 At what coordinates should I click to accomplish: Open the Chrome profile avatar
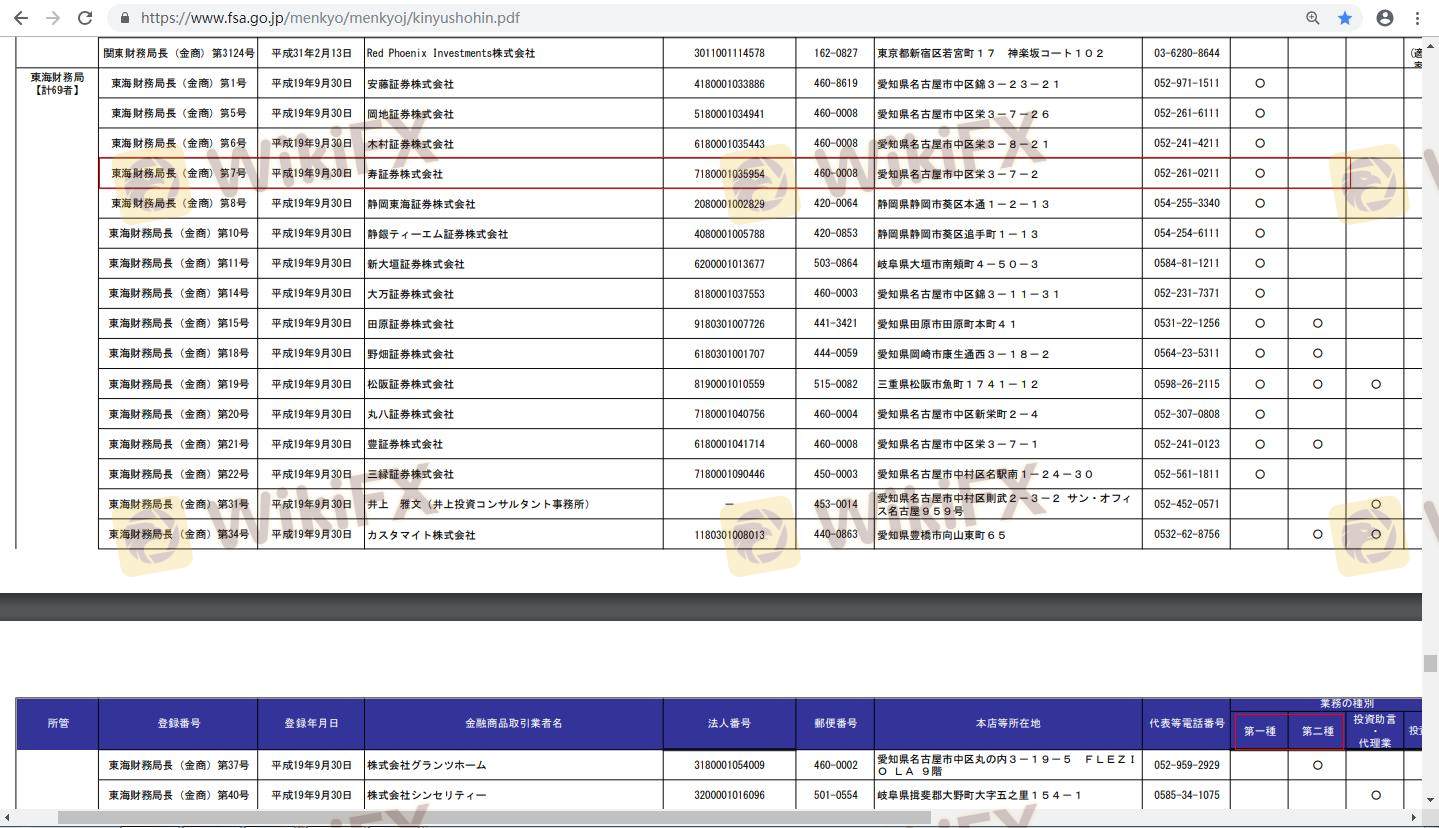tap(1385, 18)
